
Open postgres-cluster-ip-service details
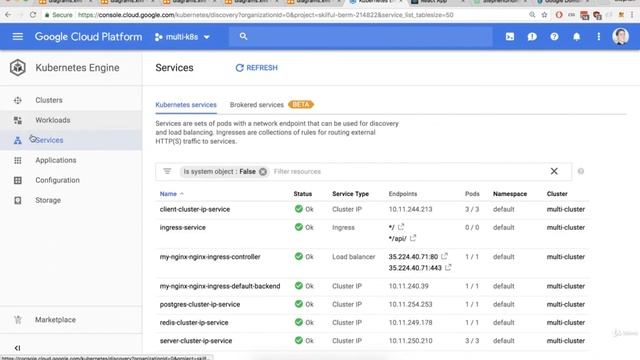[200, 304]
